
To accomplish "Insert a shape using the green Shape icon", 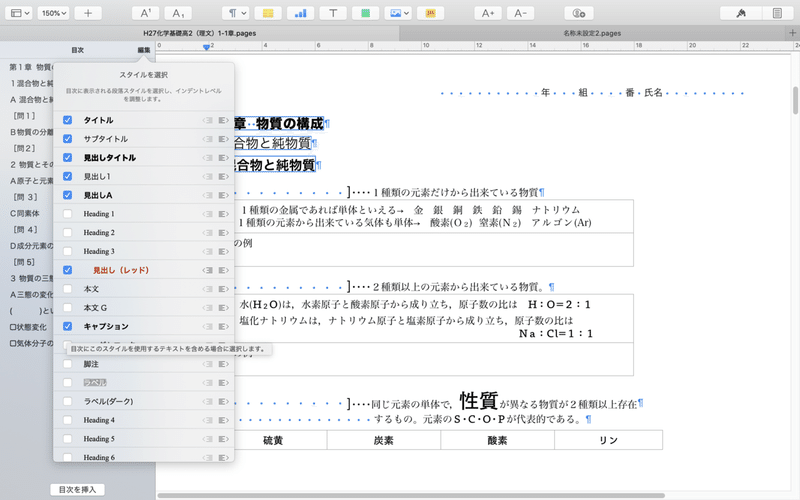I will tap(365, 13).
